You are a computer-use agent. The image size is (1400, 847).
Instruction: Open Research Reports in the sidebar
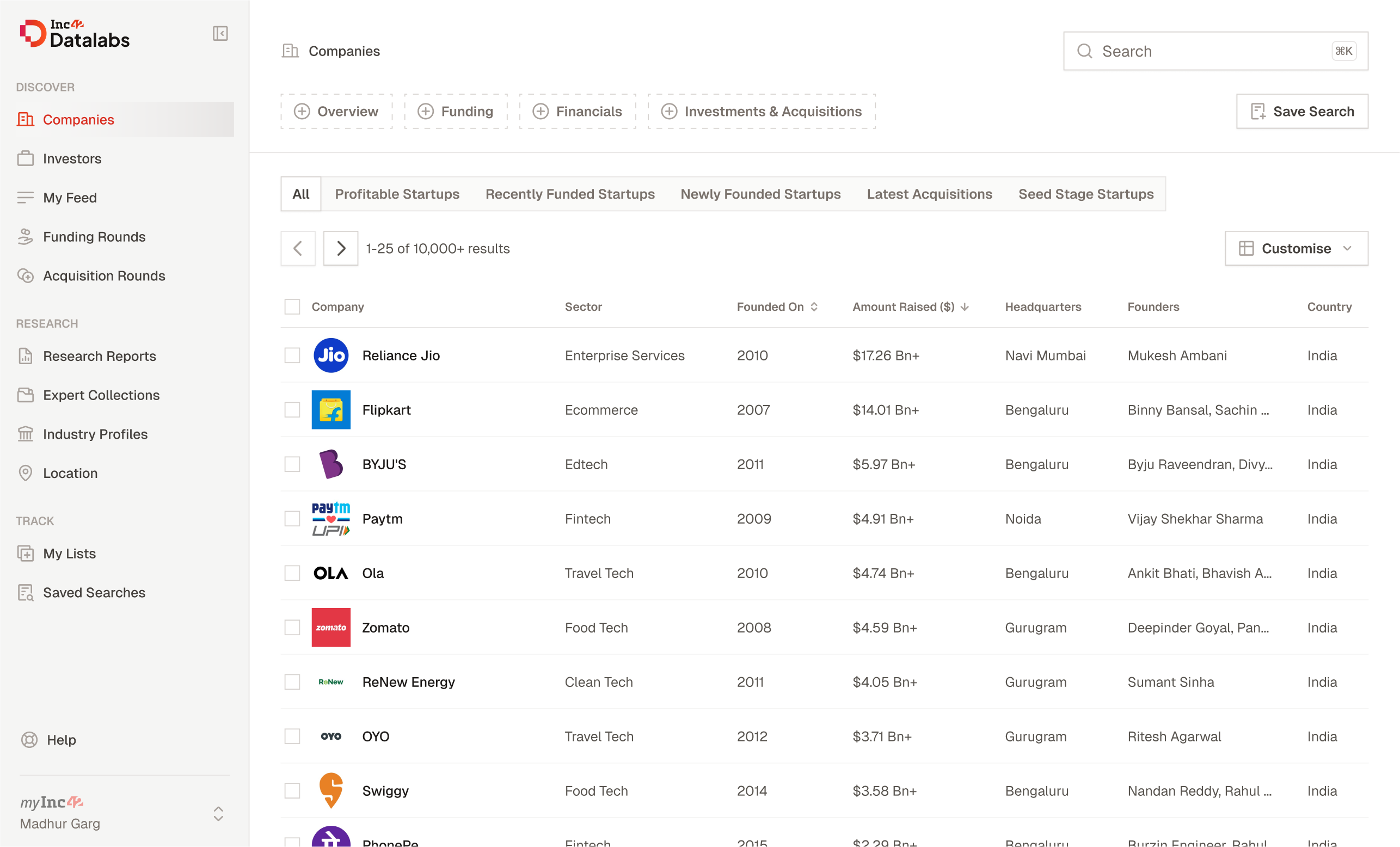[x=99, y=356]
